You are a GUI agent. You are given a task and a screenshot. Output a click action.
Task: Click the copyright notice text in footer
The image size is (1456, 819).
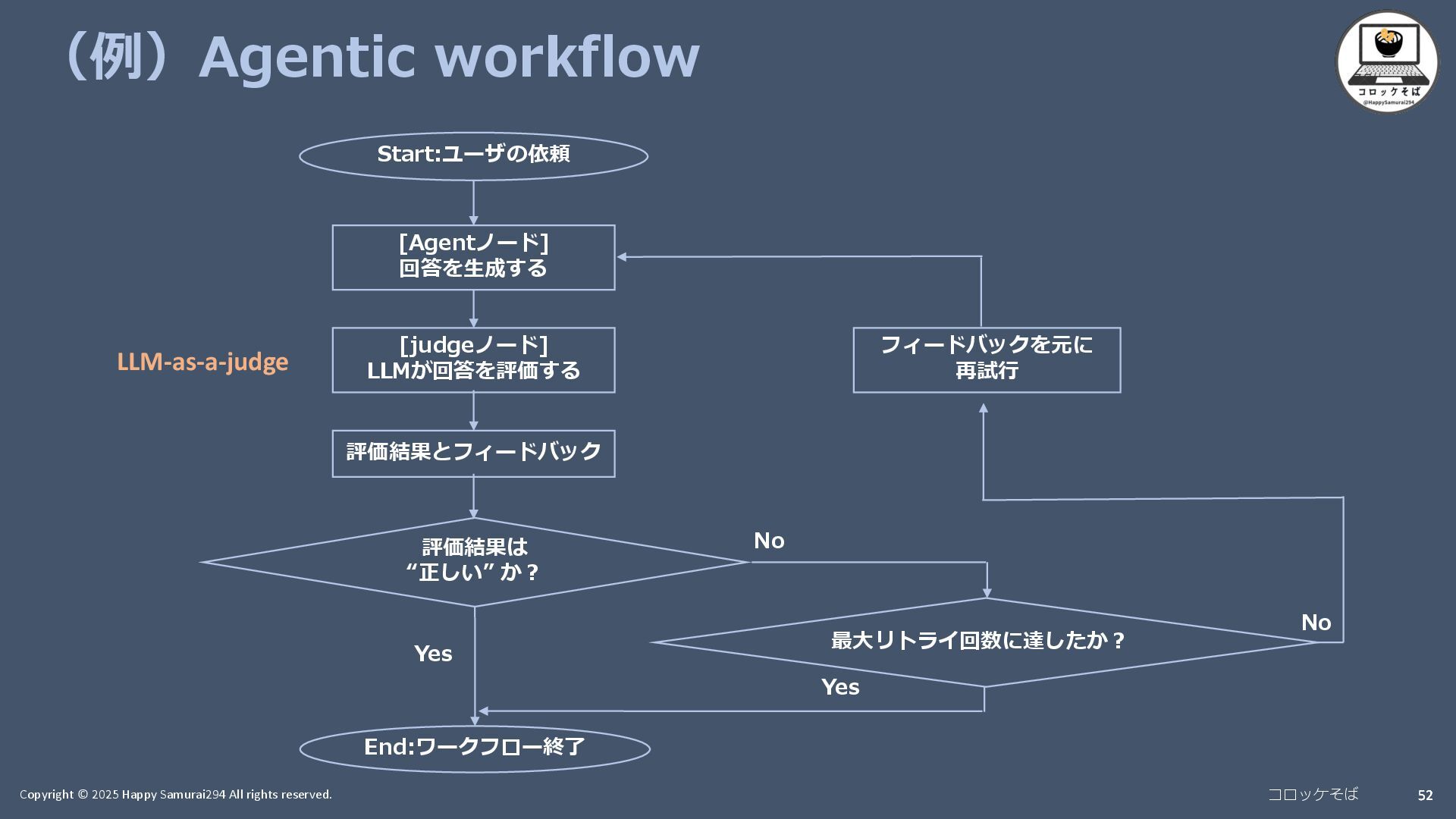[175, 795]
